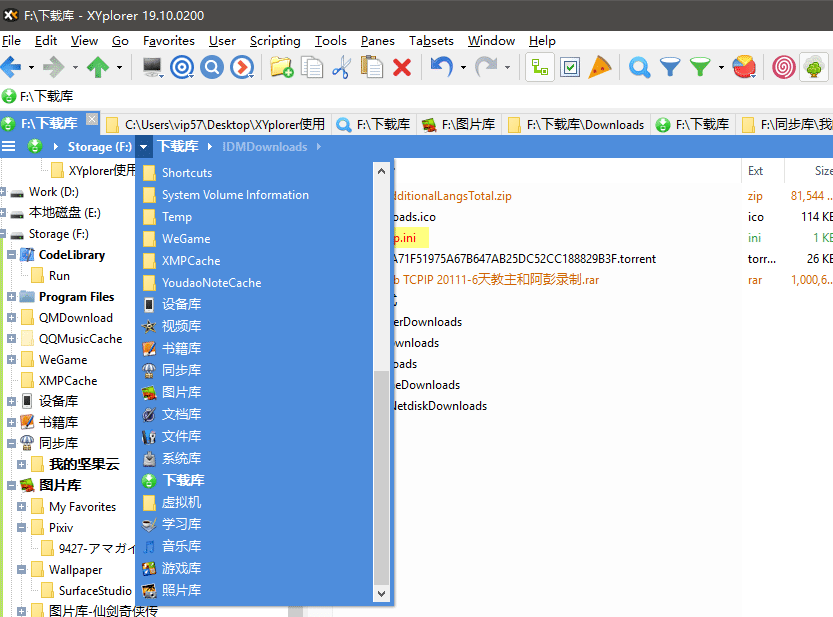
Task: Toggle the pink spiral color filters button
Action: coord(784,68)
